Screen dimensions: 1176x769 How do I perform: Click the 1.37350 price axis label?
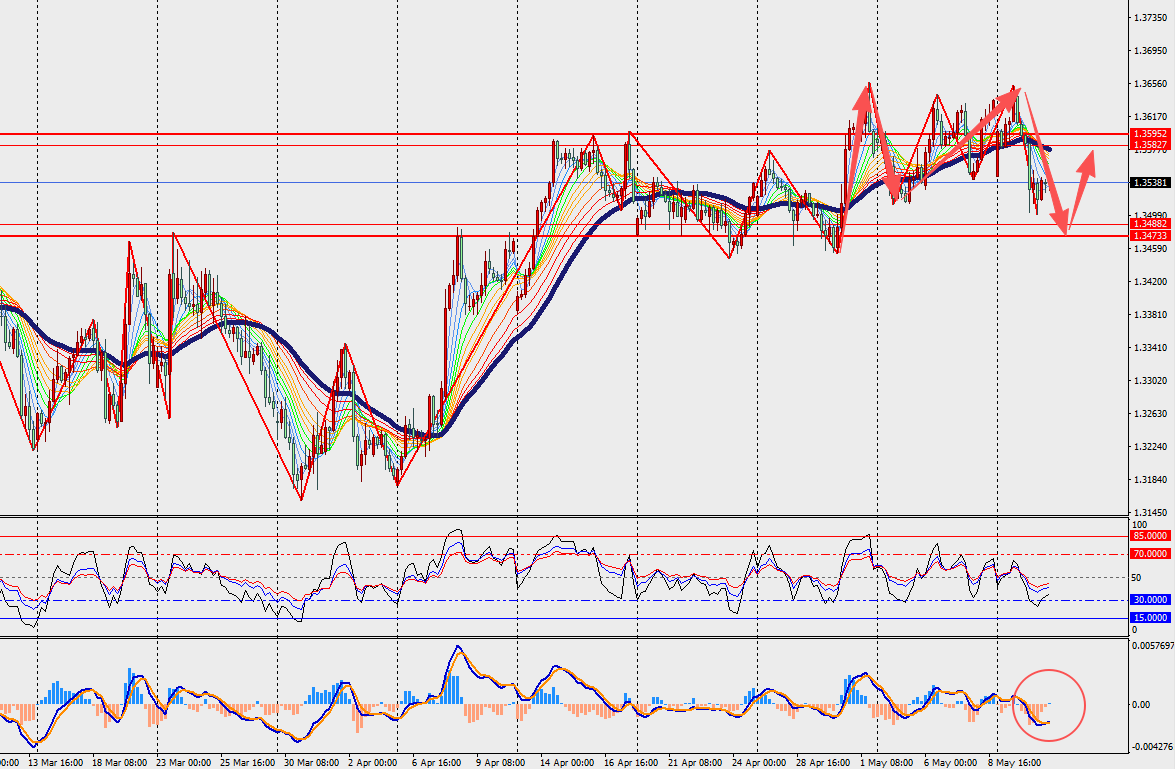point(1150,17)
